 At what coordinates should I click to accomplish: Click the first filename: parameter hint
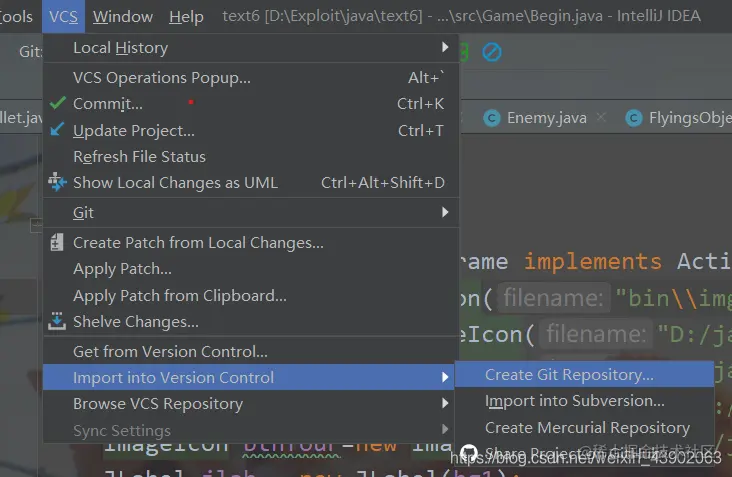(554, 298)
